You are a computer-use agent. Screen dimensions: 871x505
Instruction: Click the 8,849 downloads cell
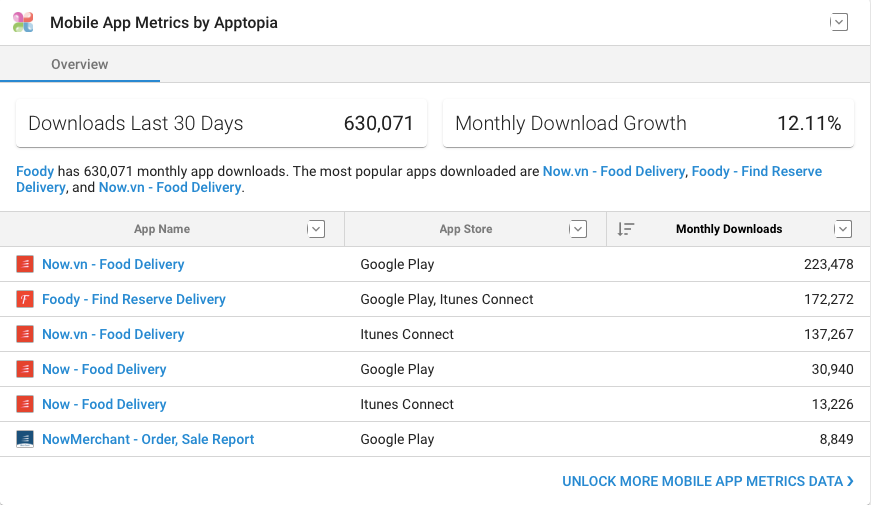(x=836, y=439)
